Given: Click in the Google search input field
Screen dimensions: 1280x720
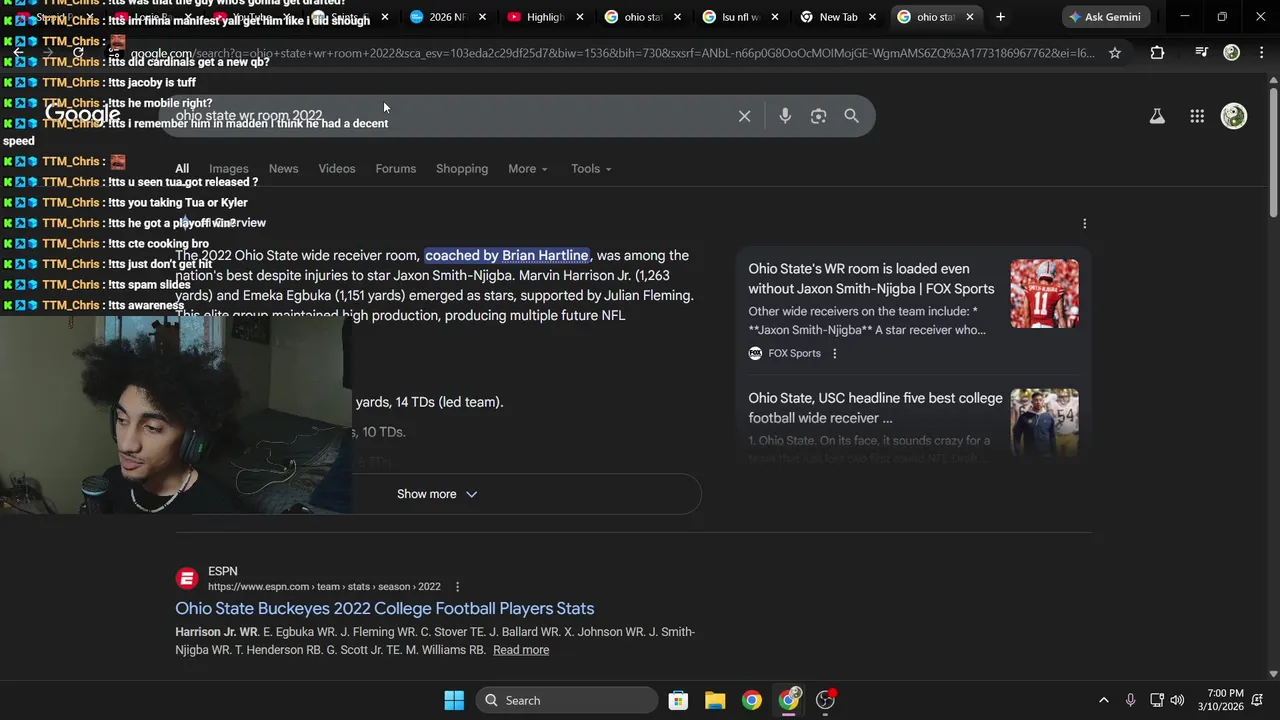Looking at the screenshot, I should point(450,116).
